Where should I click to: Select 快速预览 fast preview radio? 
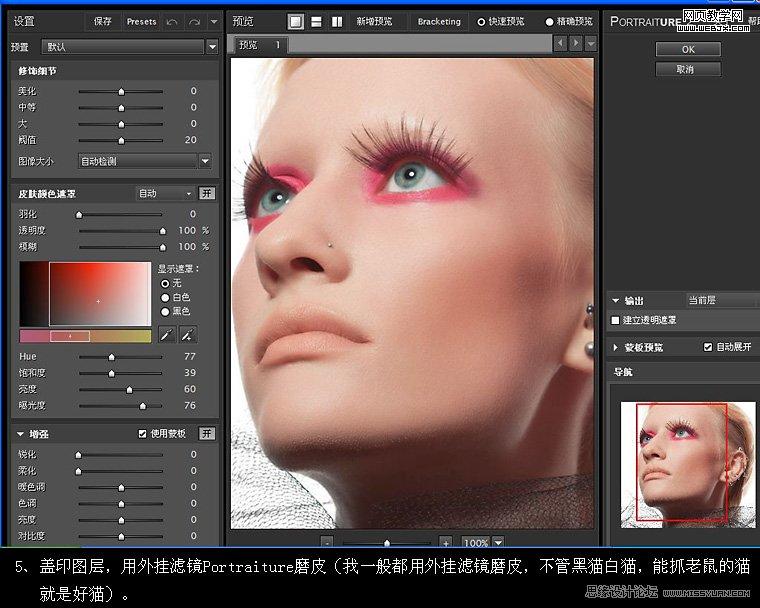[481, 22]
